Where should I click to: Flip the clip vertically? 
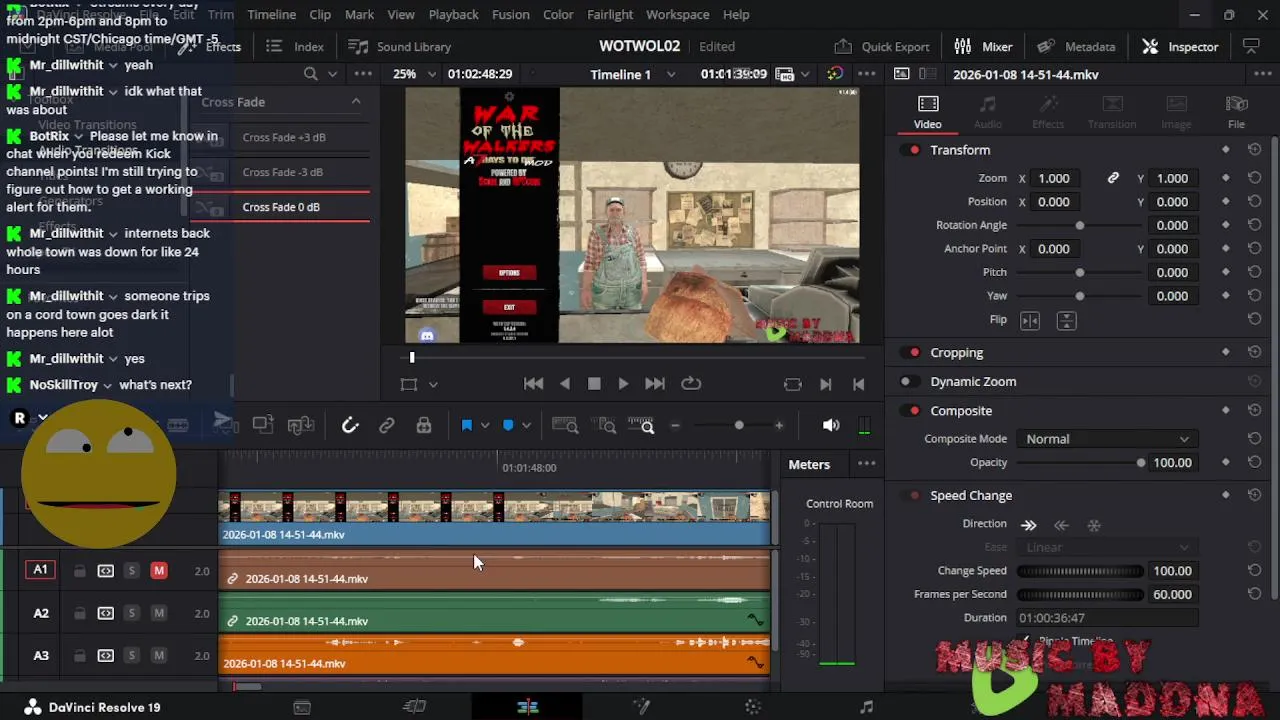click(1067, 320)
